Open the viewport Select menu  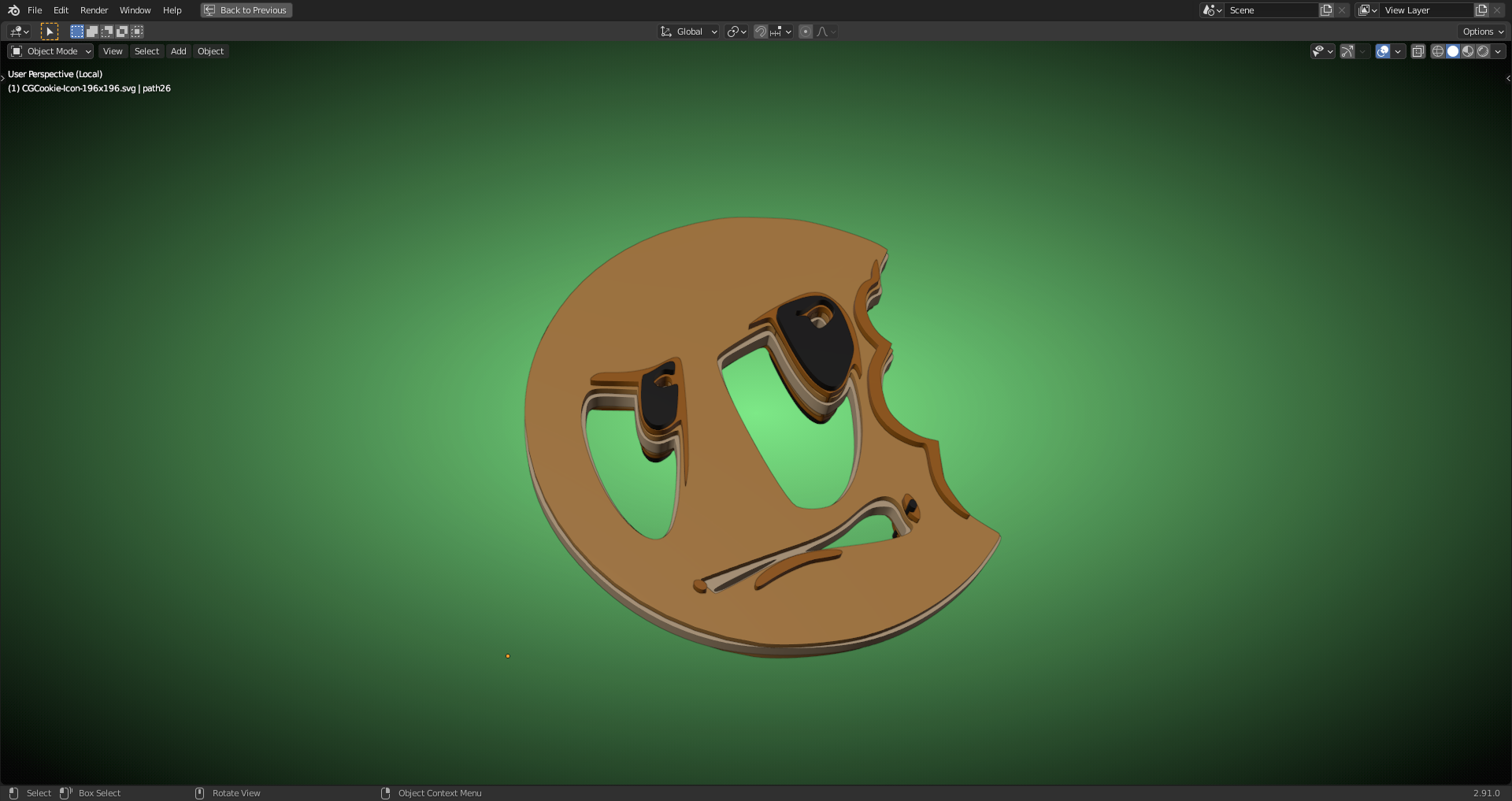tap(146, 51)
